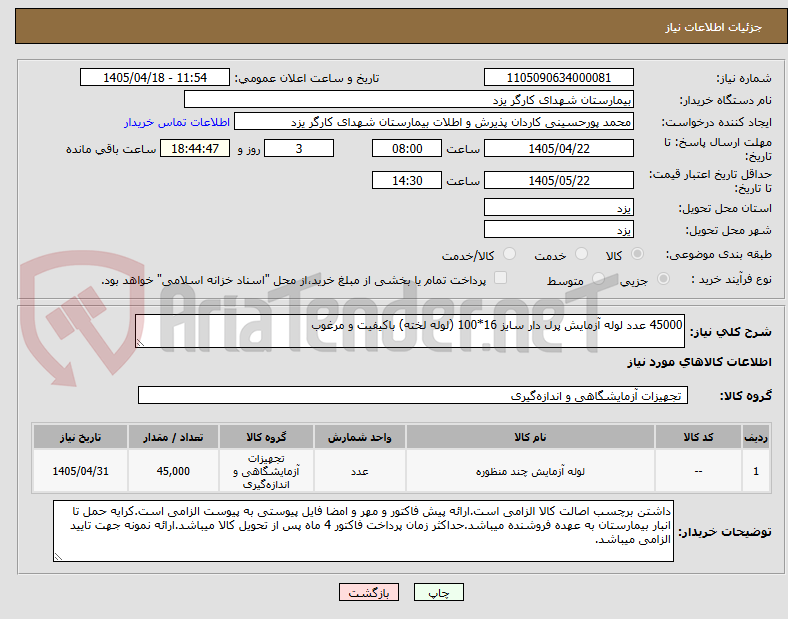The width and height of the screenshot is (788, 619).
Task: Click the واحد شمارش column header
Action: coord(359,437)
